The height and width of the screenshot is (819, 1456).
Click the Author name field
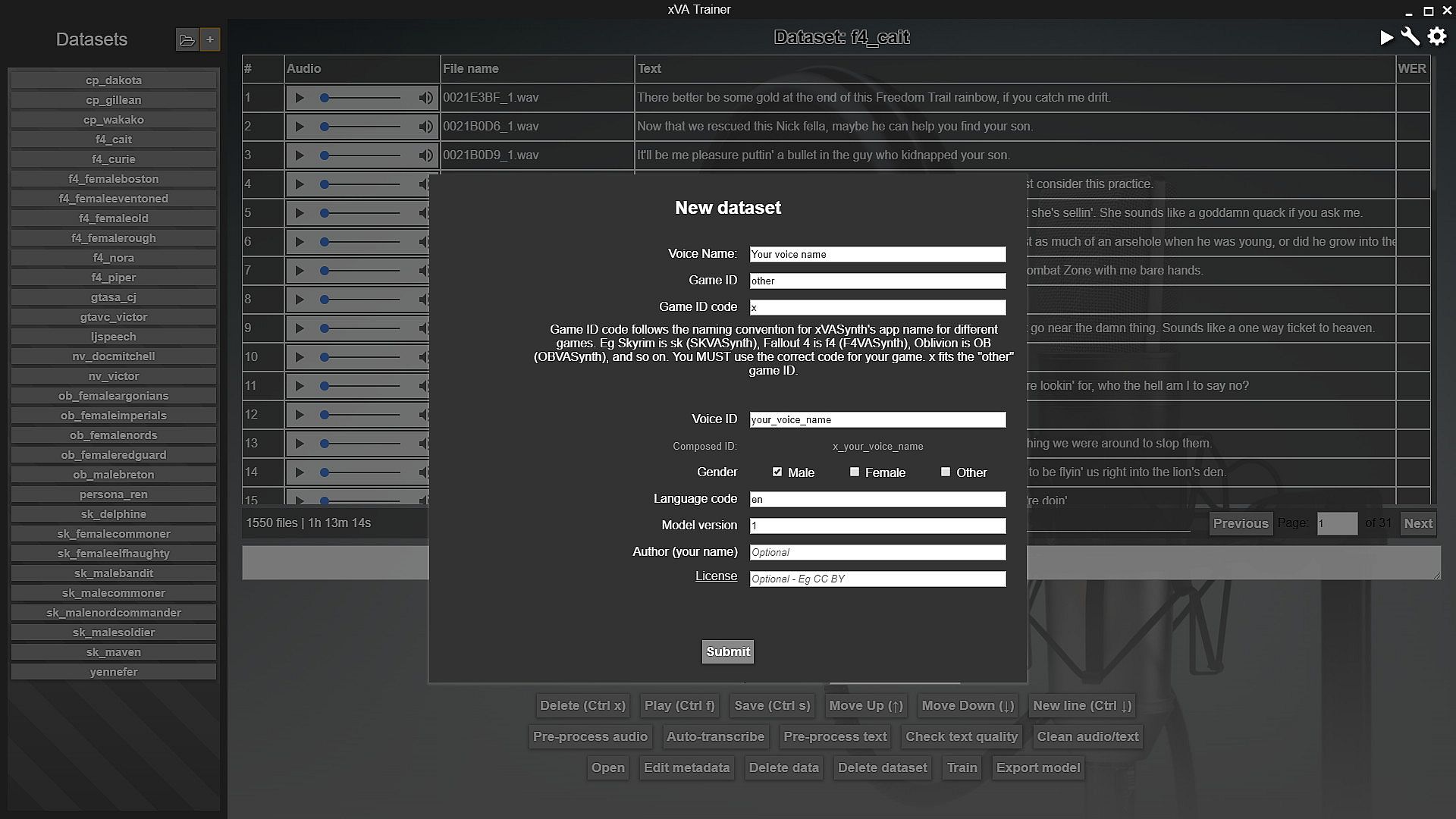pos(877,553)
